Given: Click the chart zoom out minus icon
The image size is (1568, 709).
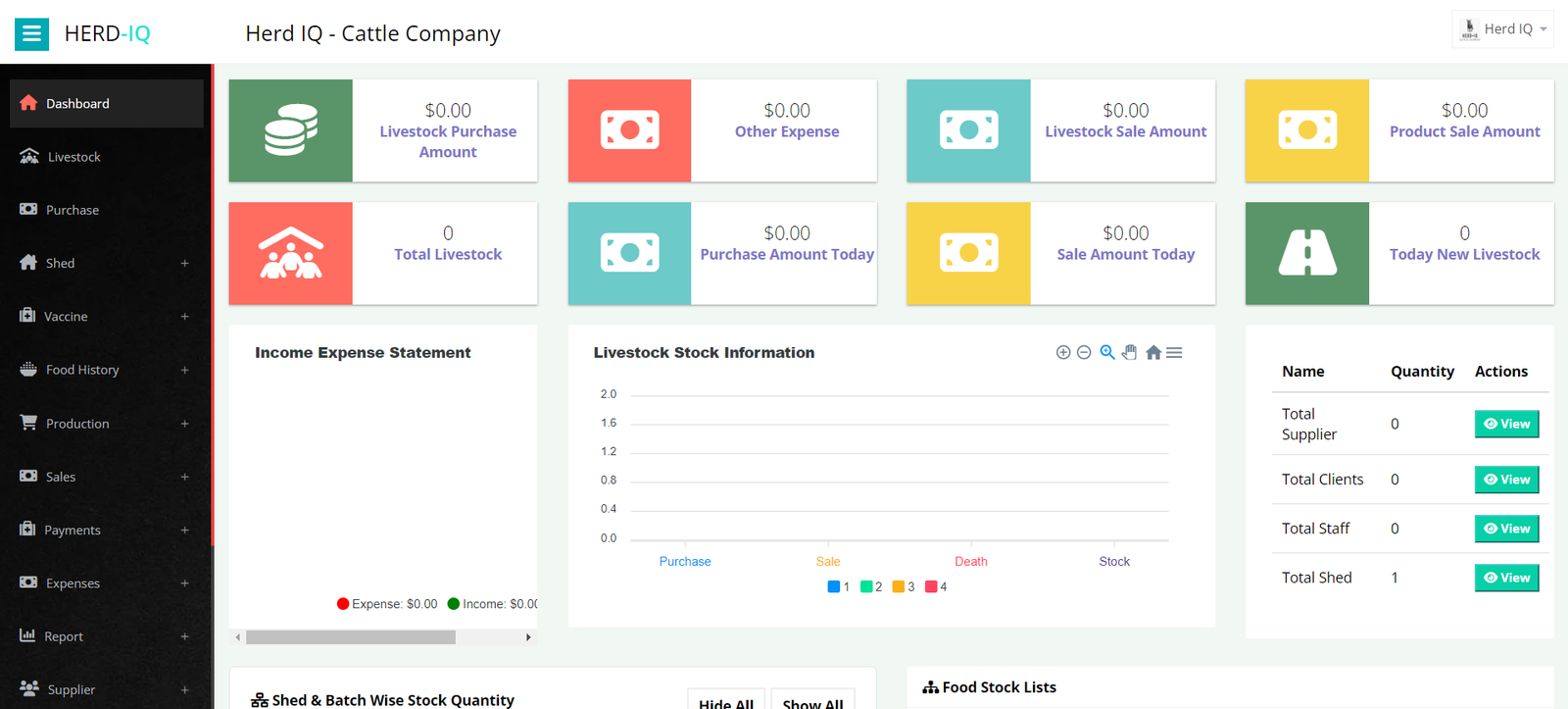Looking at the screenshot, I should coord(1084,352).
